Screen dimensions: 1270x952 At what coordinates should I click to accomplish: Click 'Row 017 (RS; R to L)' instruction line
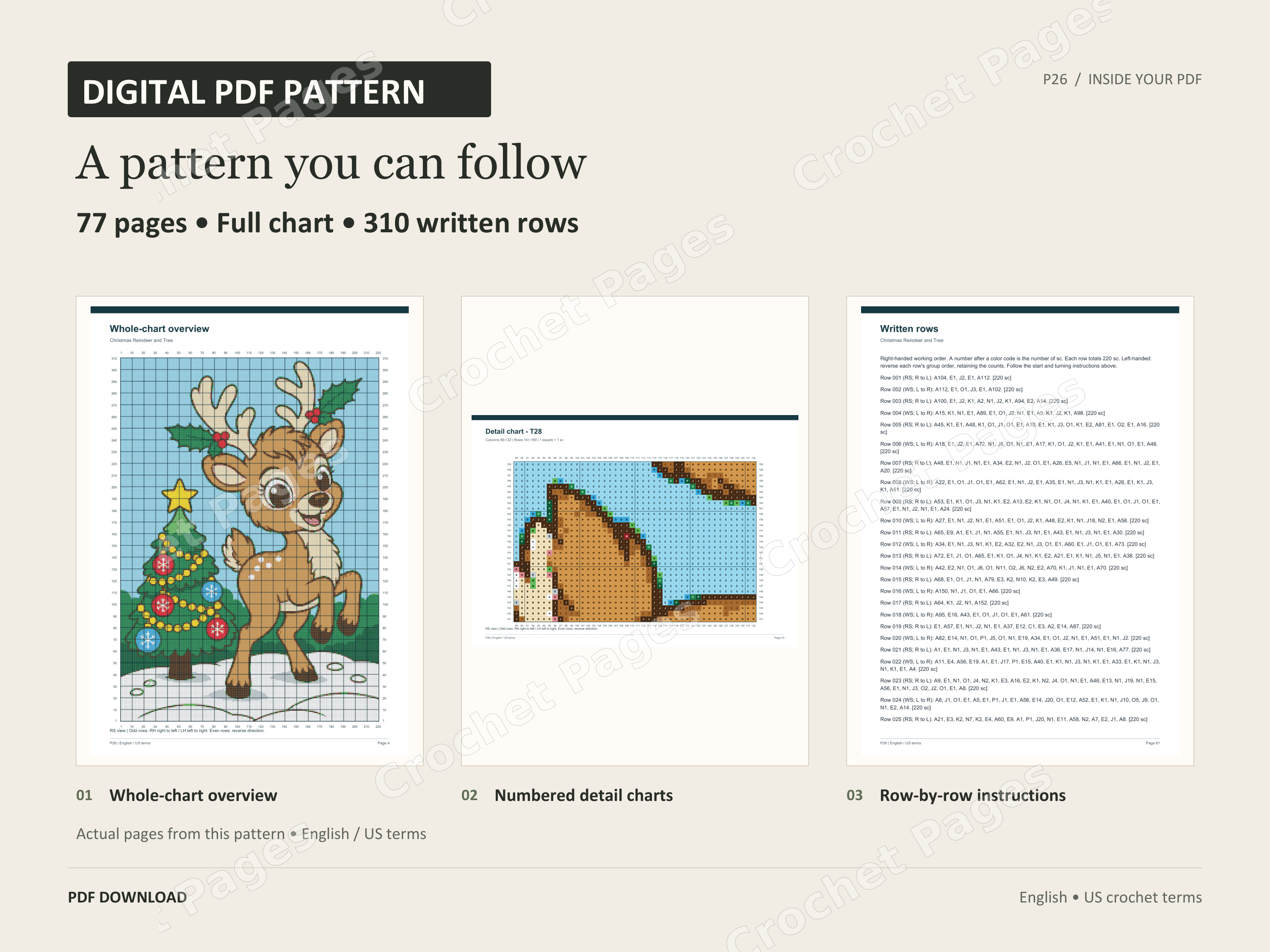tap(944, 603)
